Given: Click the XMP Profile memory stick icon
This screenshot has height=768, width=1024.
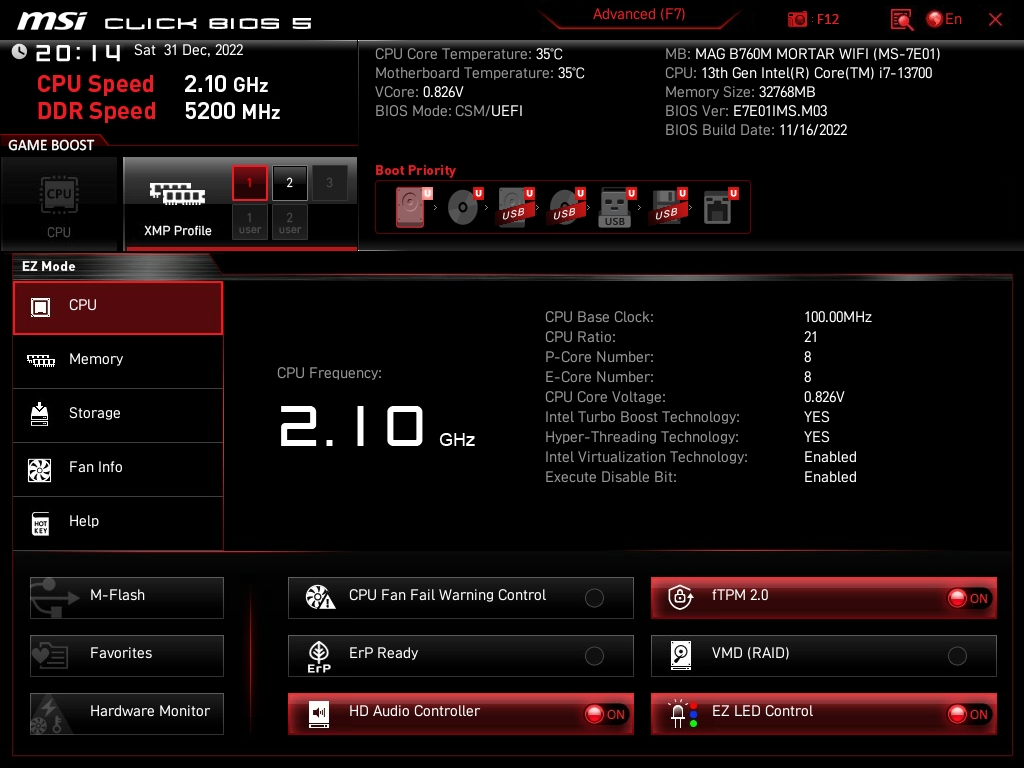Looking at the screenshot, I should coord(177,193).
